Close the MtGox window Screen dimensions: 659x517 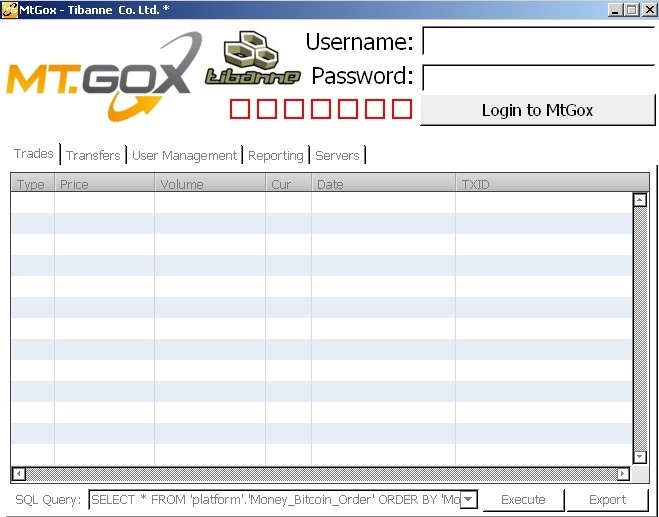pos(649,10)
